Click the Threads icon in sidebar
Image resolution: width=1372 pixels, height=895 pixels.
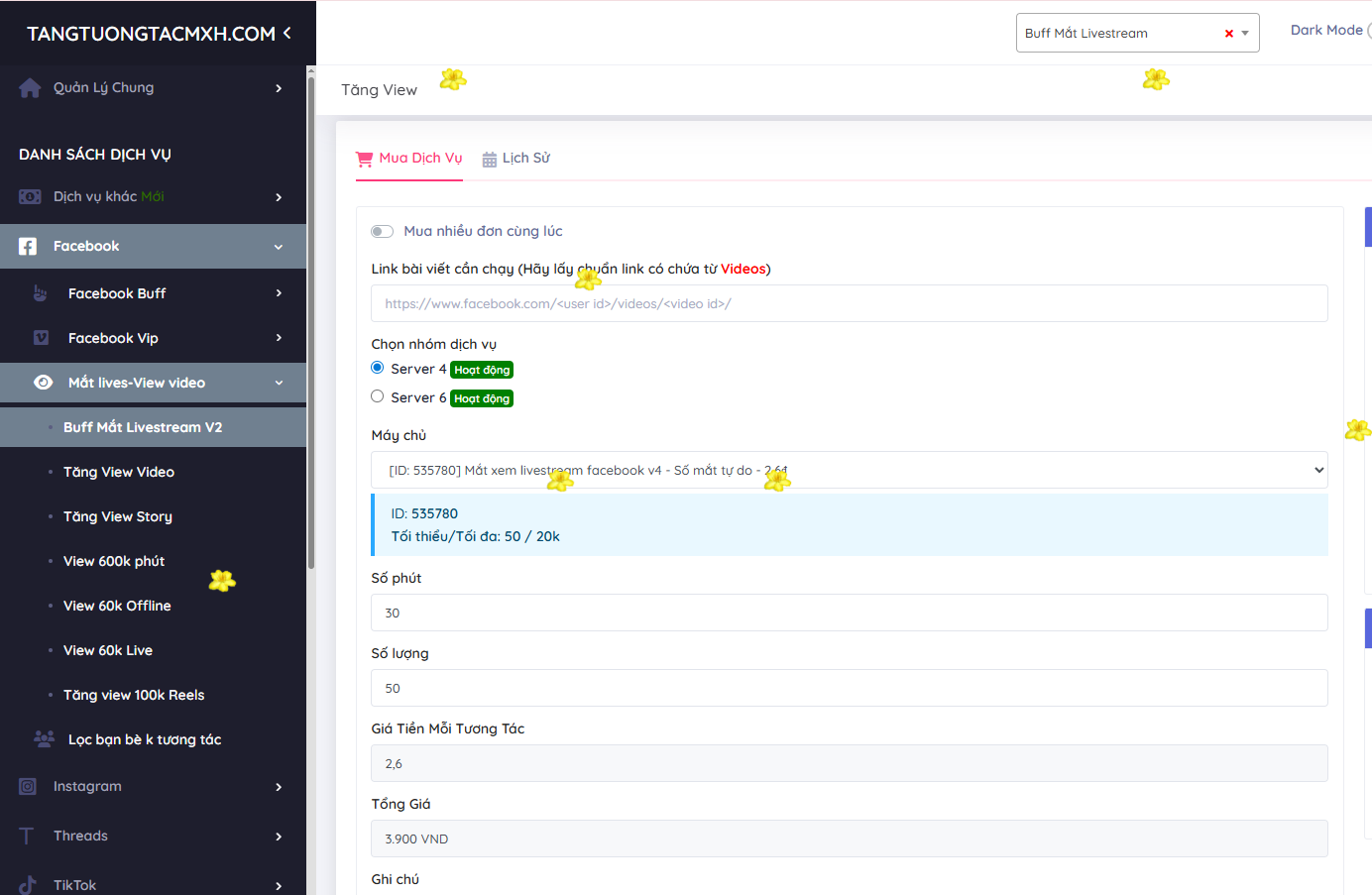pyautogui.click(x=27, y=837)
